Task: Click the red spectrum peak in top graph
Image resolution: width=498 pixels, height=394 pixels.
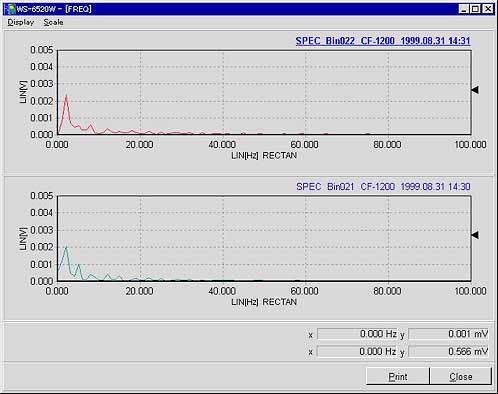Action: 66,97
